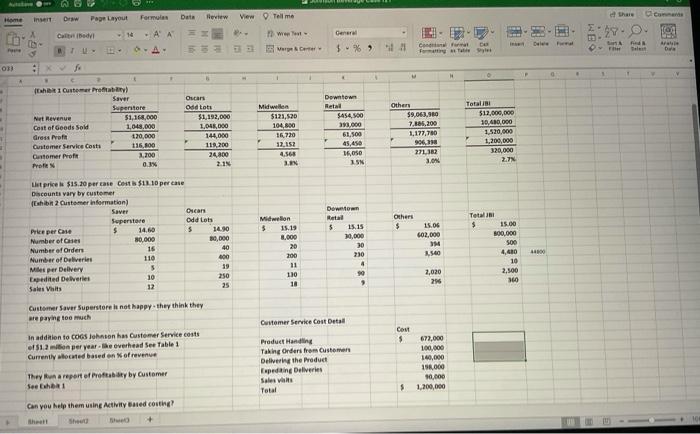Click the Align Right icon

217,50
